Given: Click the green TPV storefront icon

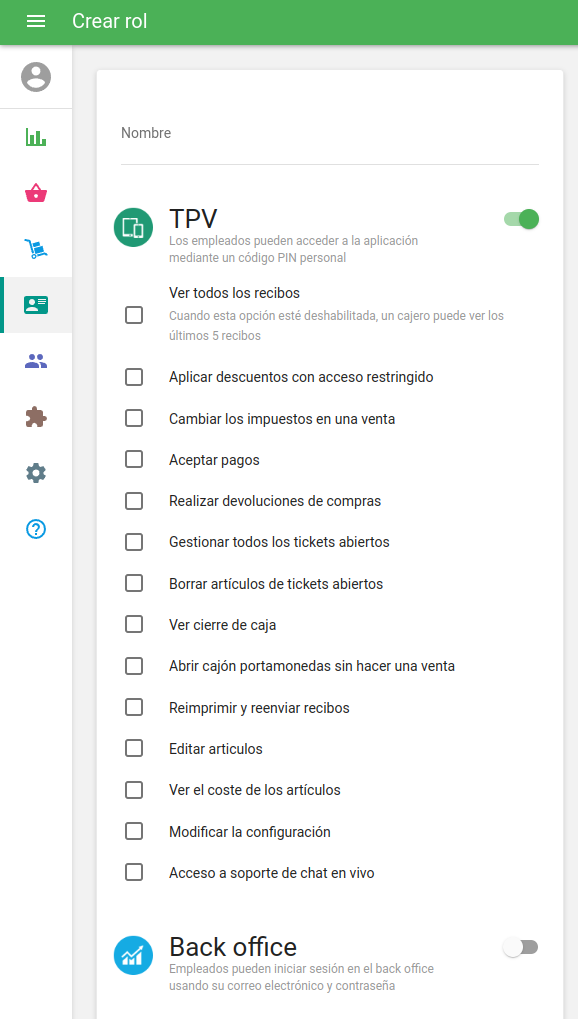Looking at the screenshot, I should (133, 228).
